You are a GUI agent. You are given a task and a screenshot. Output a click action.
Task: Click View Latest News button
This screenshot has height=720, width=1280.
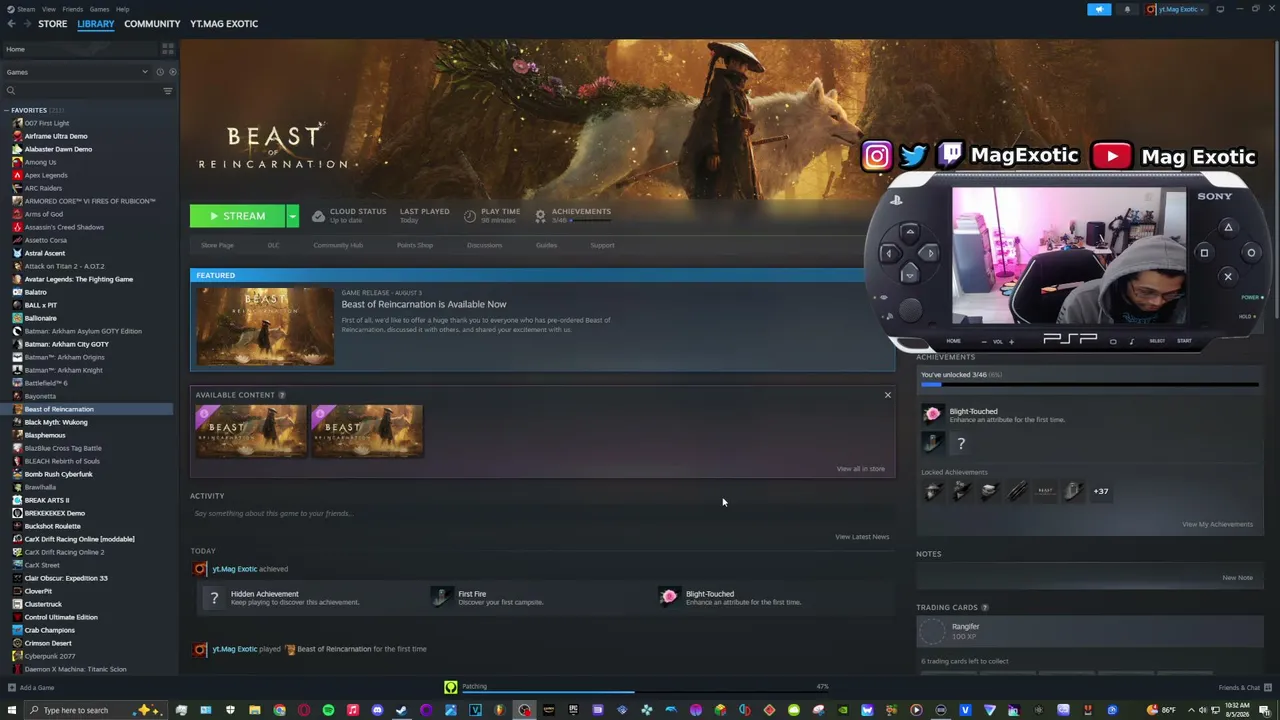point(862,537)
